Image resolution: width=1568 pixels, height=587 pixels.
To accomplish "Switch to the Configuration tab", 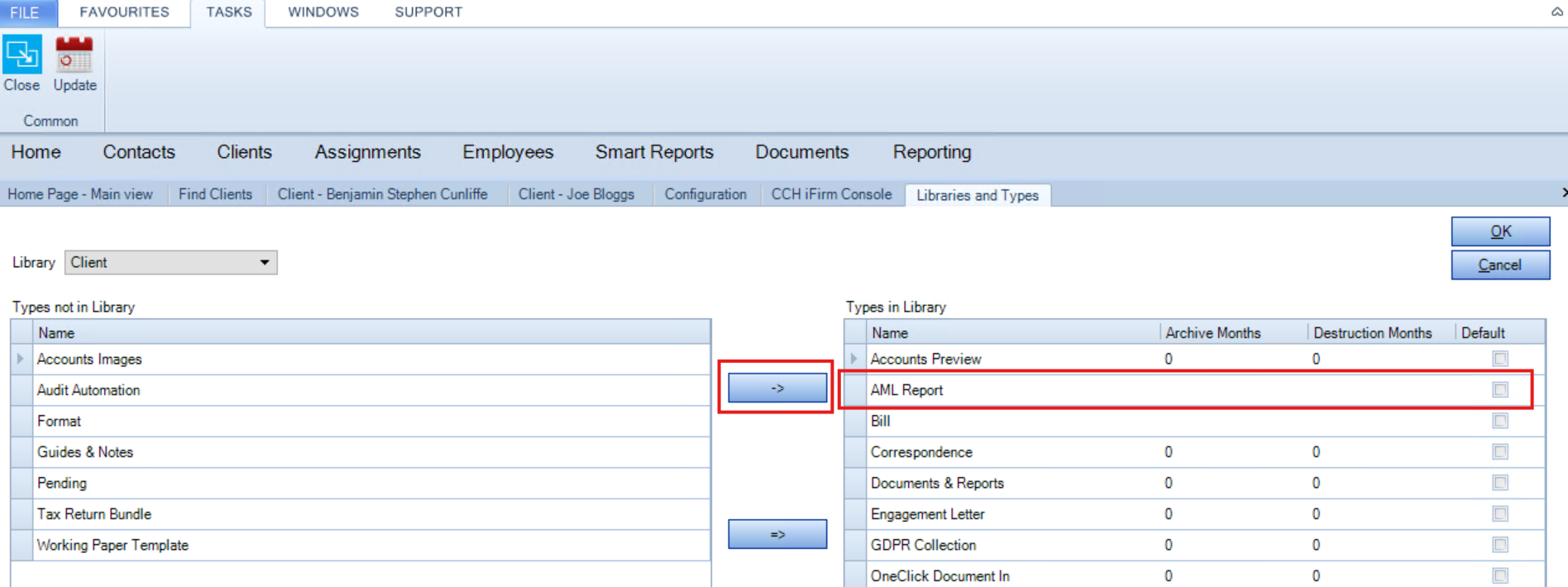I will [705, 194].
